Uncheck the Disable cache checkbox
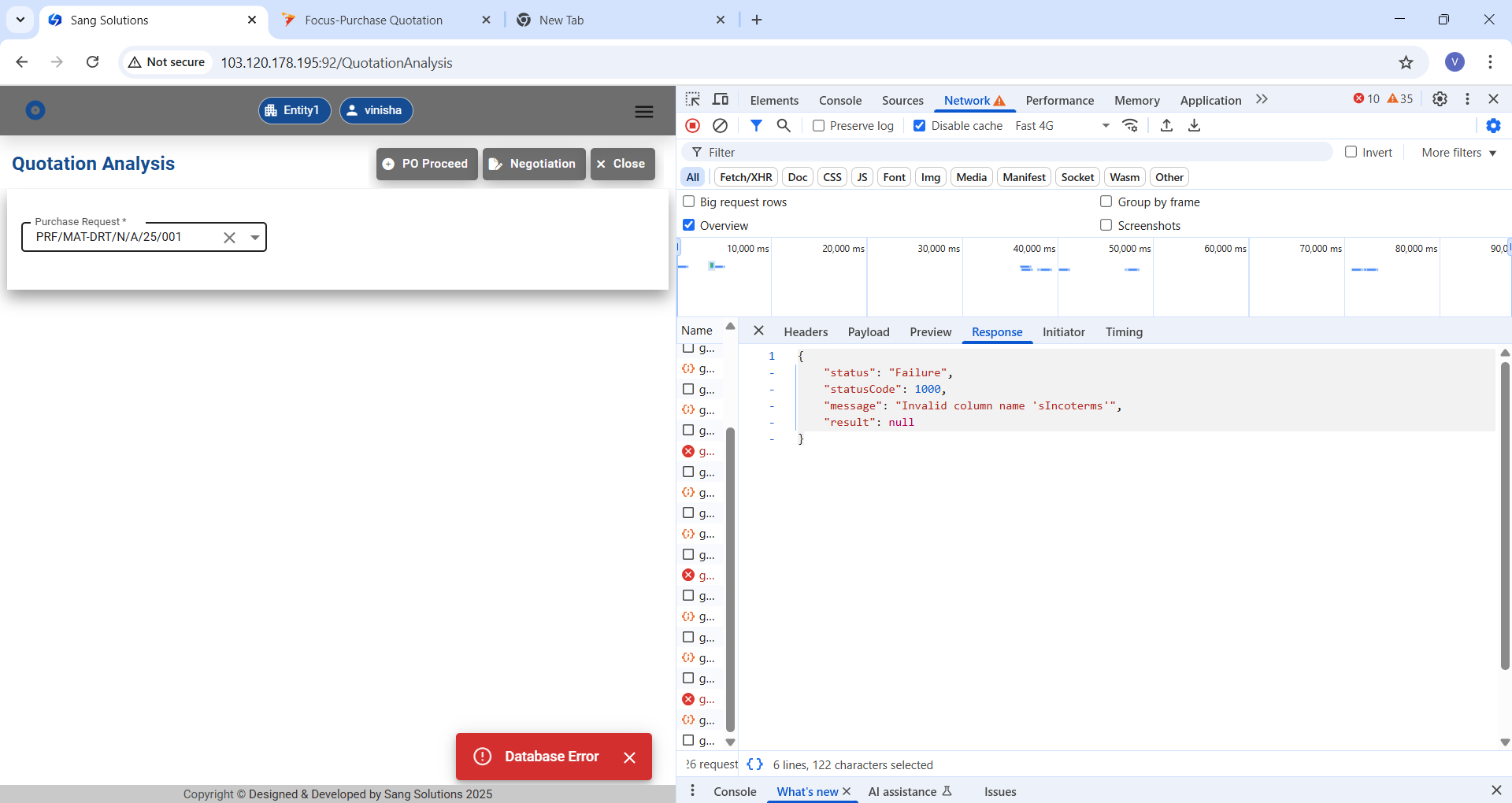Screen dimensions: 1512x803 click(919, 126)
